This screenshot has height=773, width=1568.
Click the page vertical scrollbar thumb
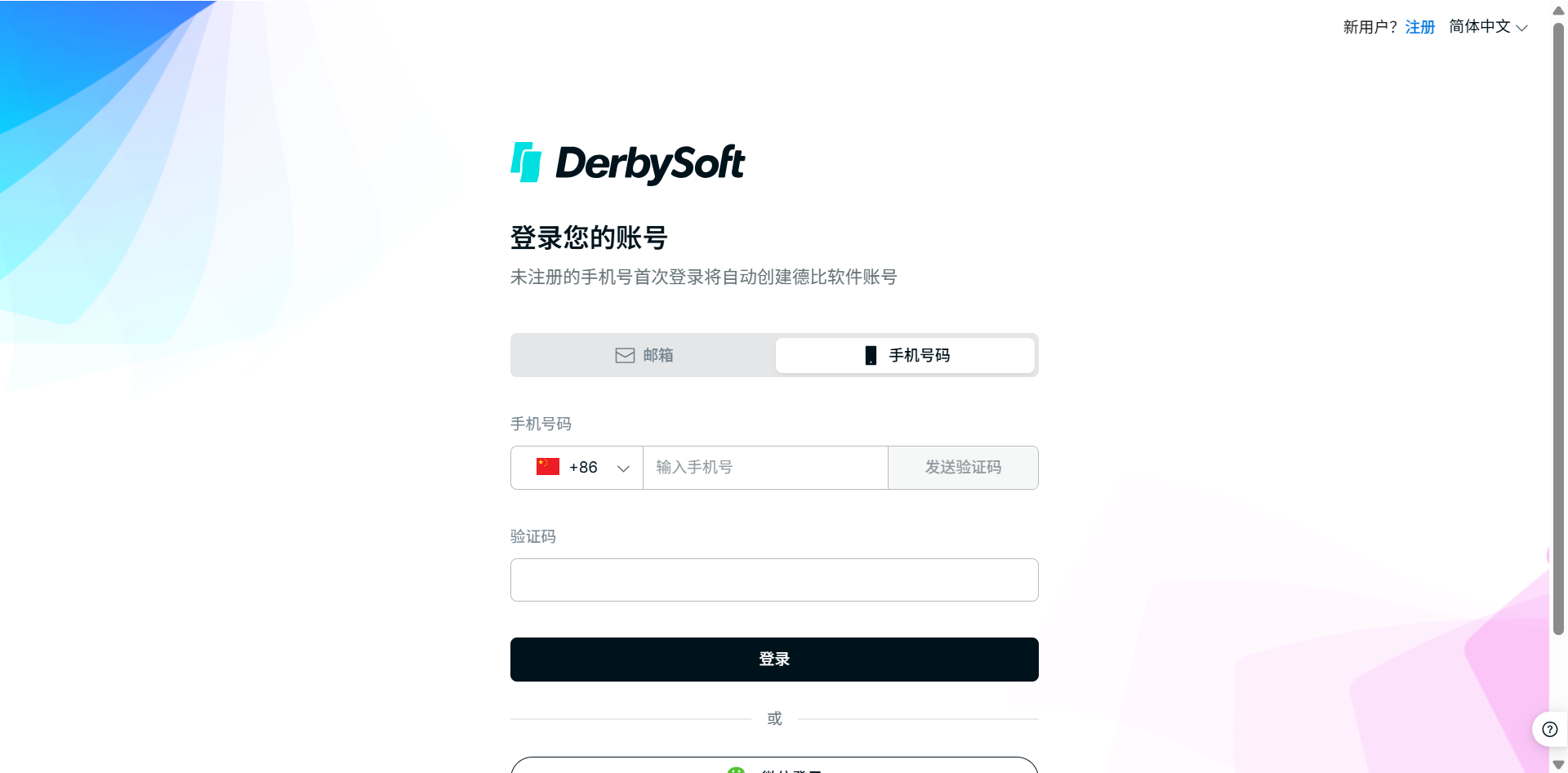point(1558,328)
